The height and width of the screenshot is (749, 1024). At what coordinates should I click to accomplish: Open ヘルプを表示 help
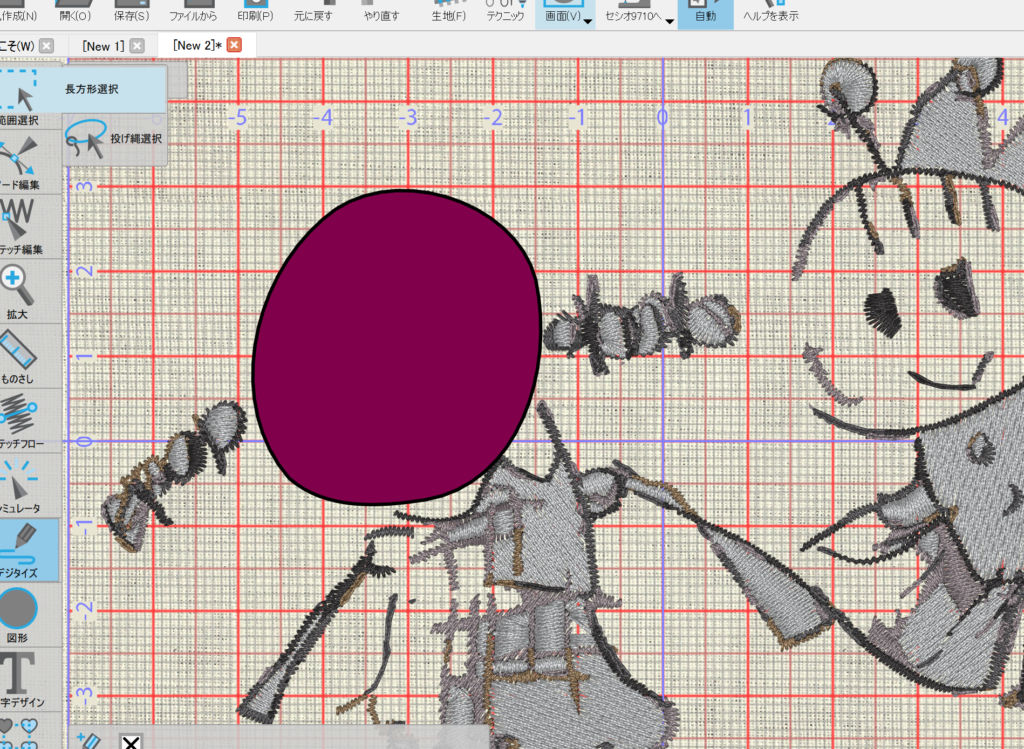771,14
